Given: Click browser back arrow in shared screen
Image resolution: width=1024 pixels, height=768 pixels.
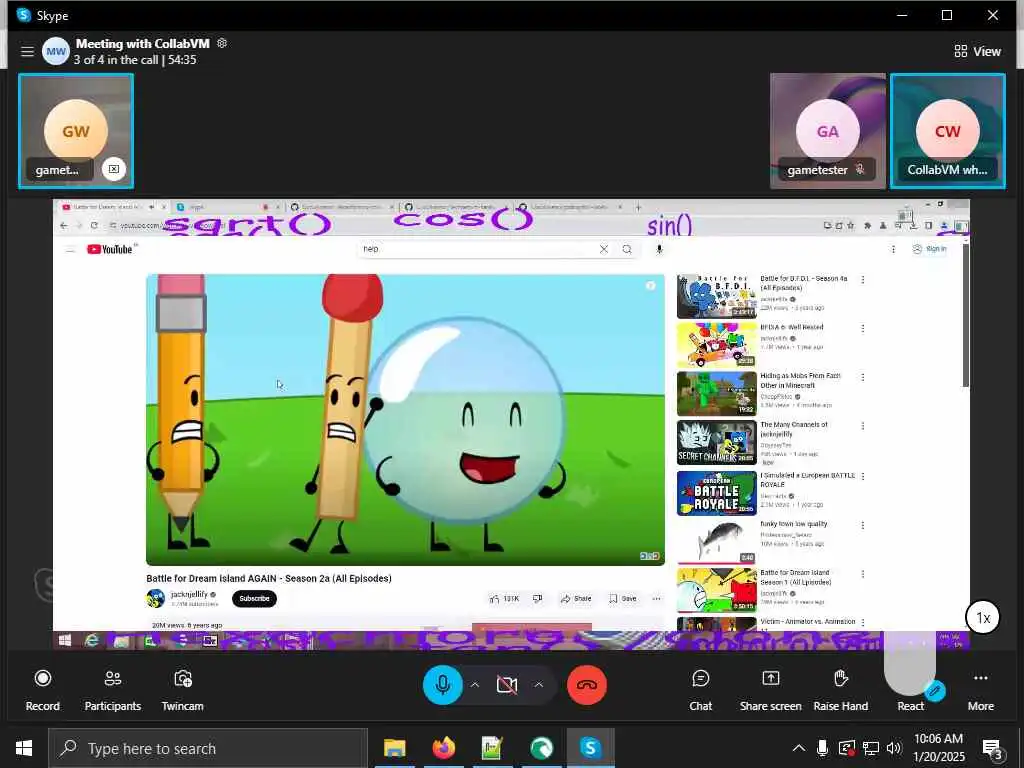Looking at the screenshot, I should pyautogui.click(x=63, y=225).
